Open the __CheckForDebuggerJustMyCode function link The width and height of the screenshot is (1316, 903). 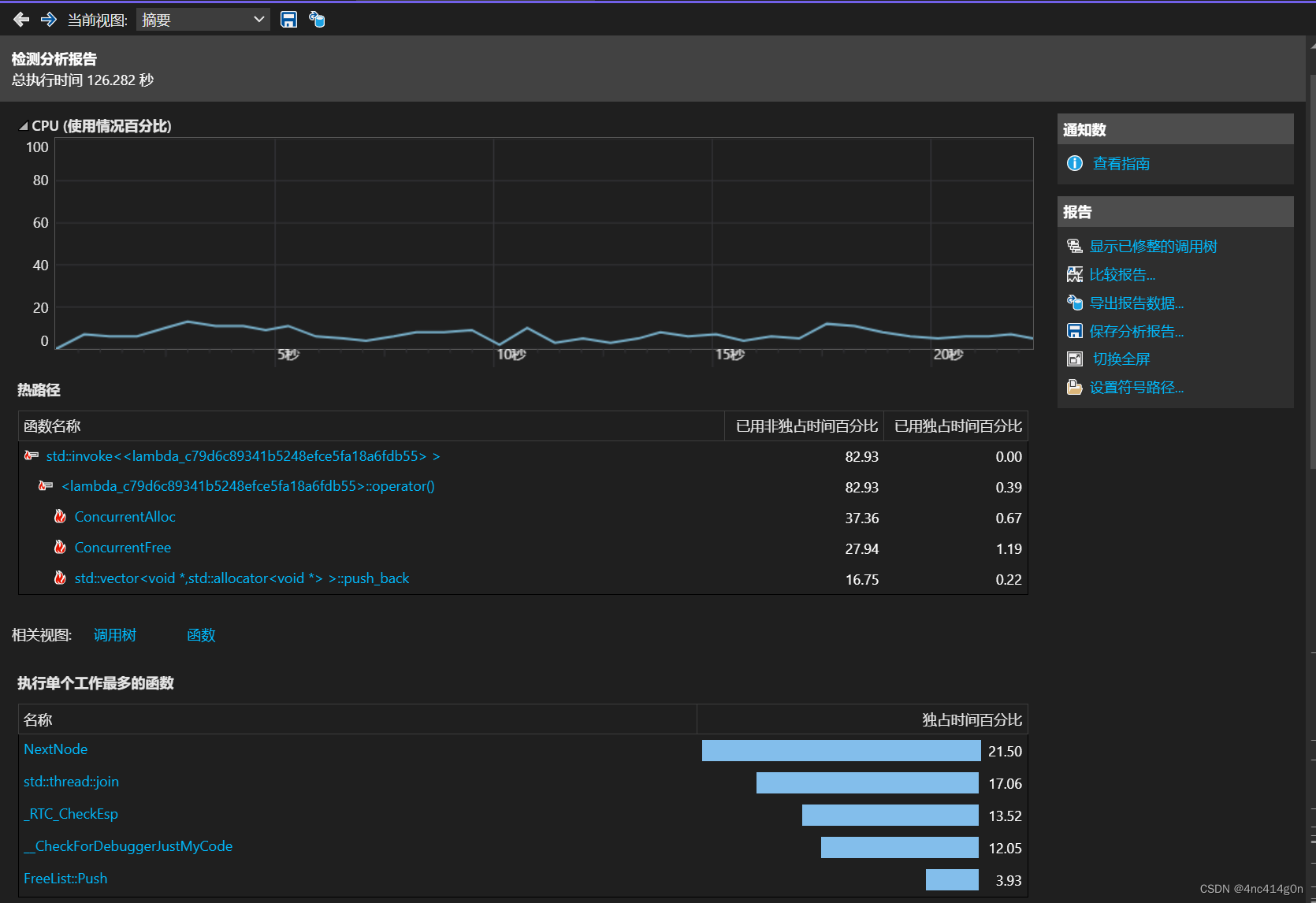[x=128, y=846]
